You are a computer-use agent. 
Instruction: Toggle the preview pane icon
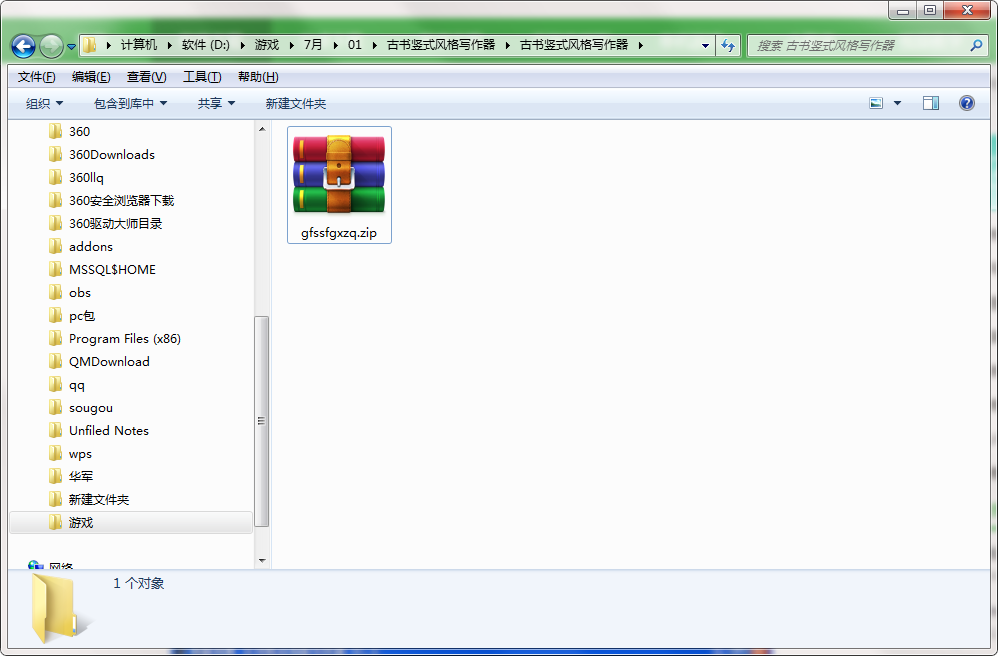[931, 103]
